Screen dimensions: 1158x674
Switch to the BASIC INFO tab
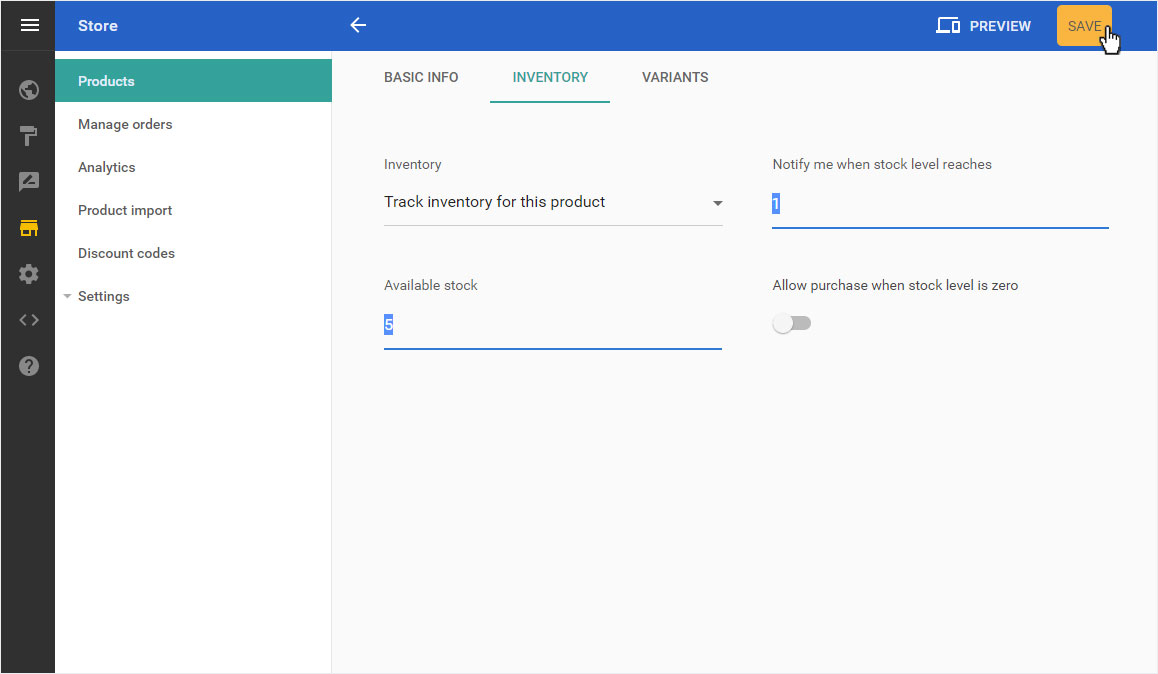[x=421, y=78]
